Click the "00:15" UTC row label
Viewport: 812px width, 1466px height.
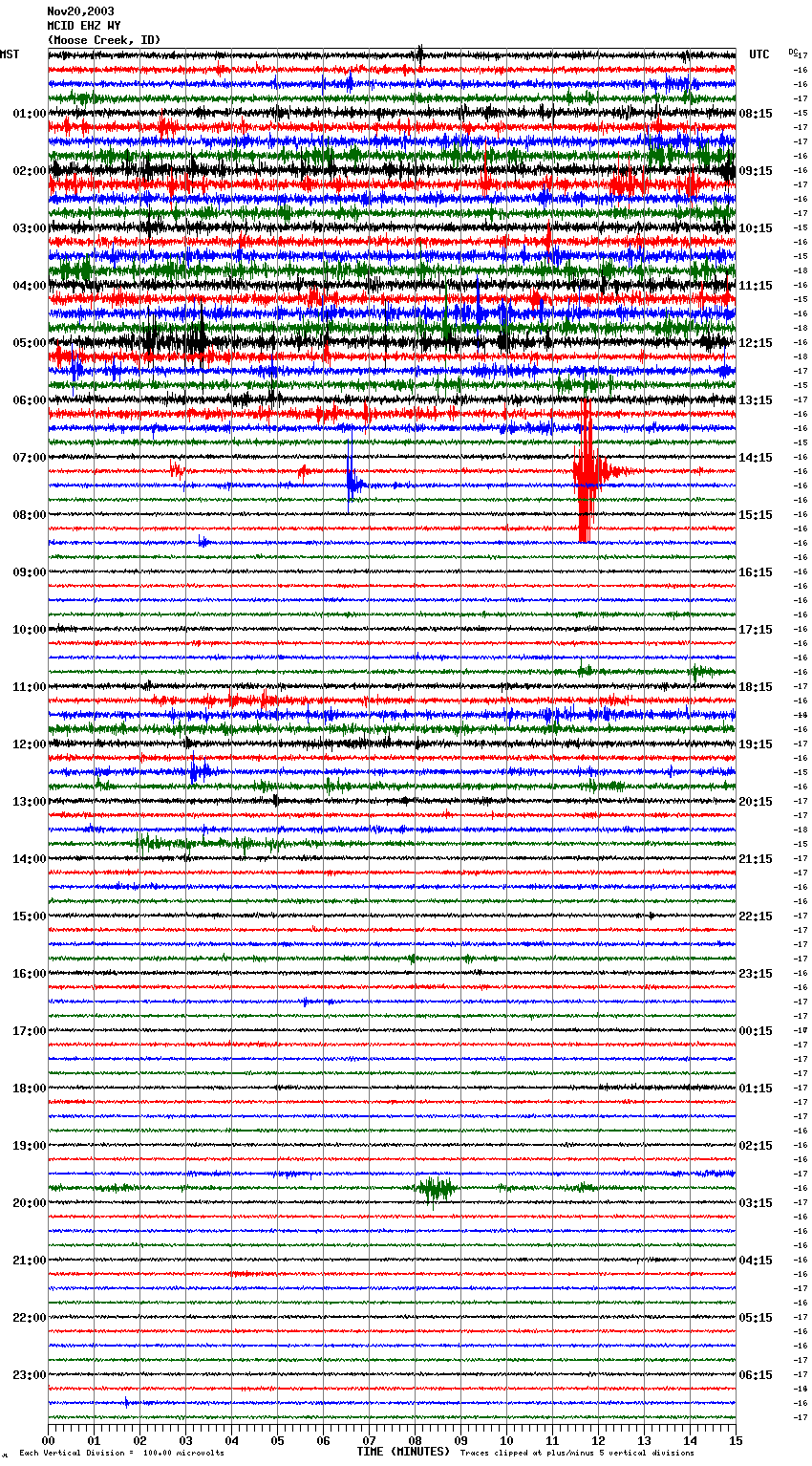pyautogui.click(x=756, y=1031)
